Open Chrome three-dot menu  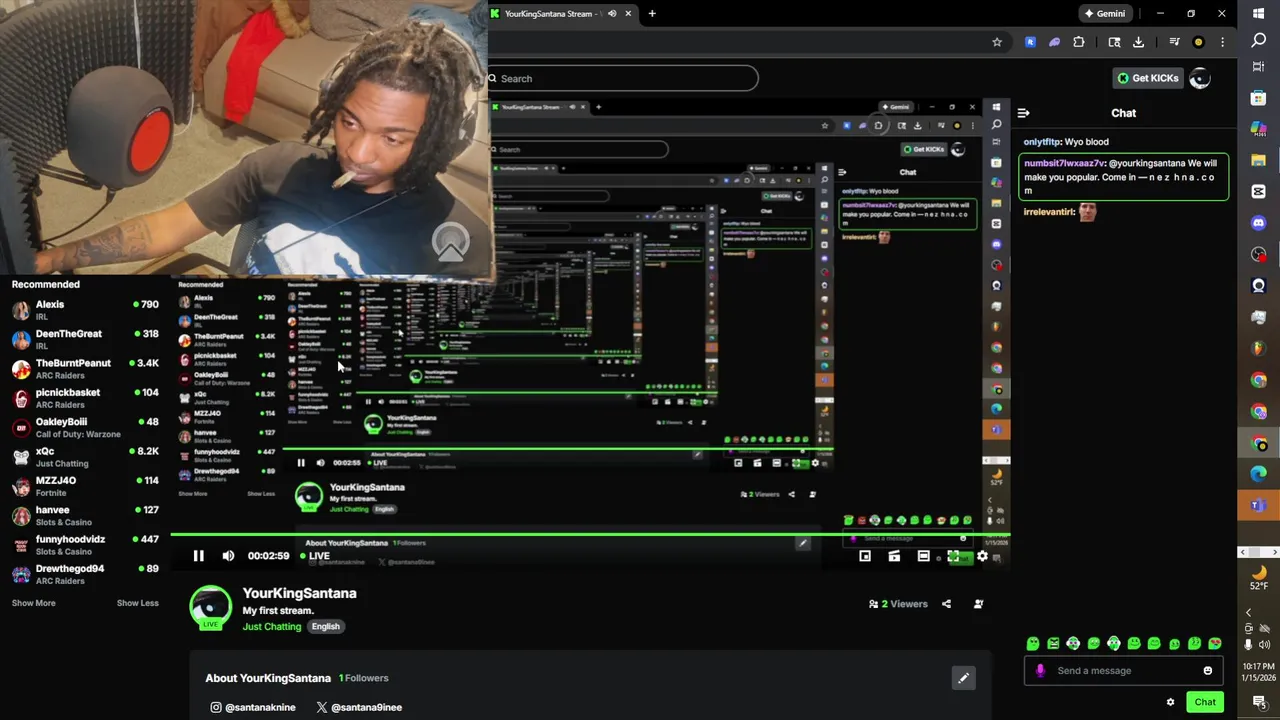(x=1222, y=42)
